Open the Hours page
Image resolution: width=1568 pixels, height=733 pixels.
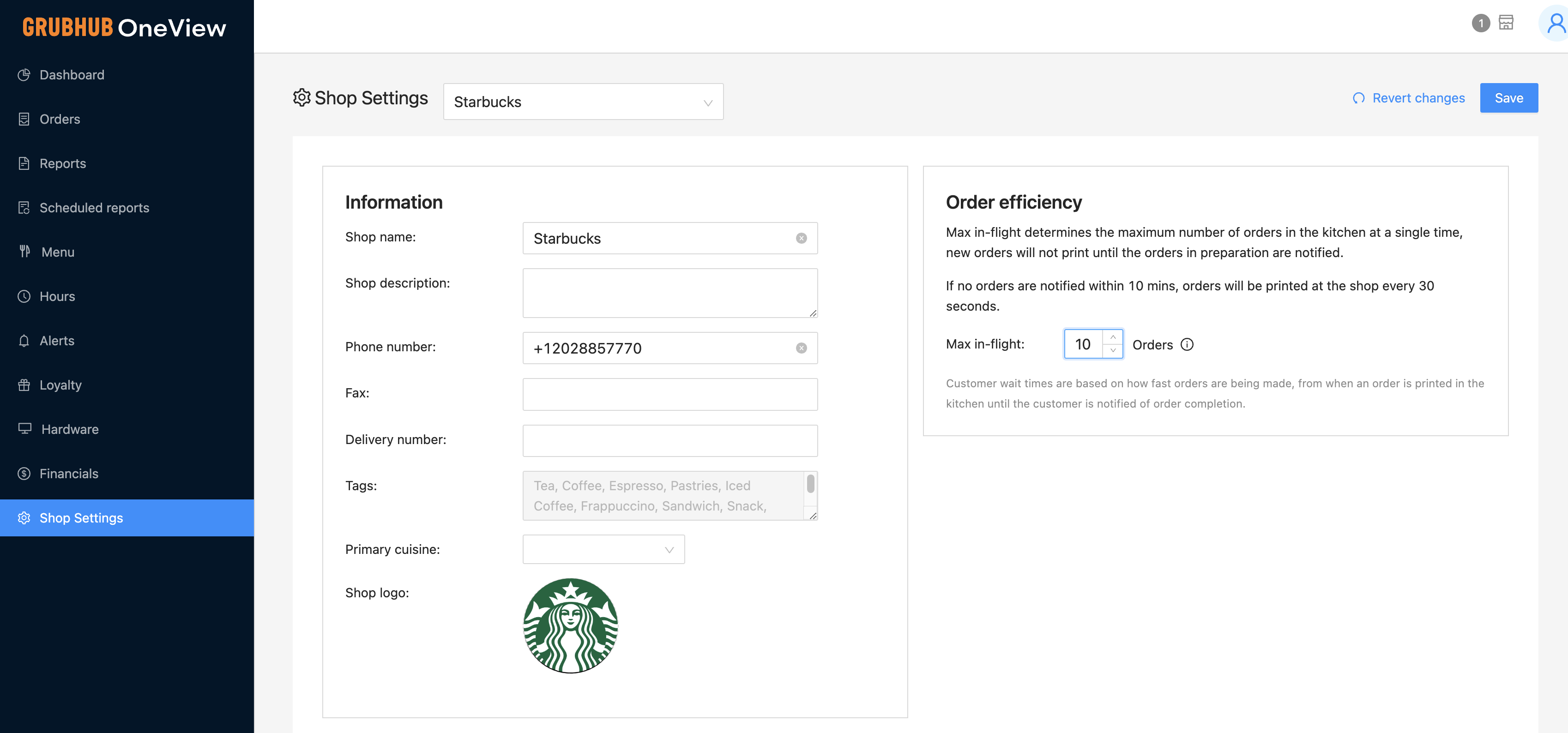127,296
